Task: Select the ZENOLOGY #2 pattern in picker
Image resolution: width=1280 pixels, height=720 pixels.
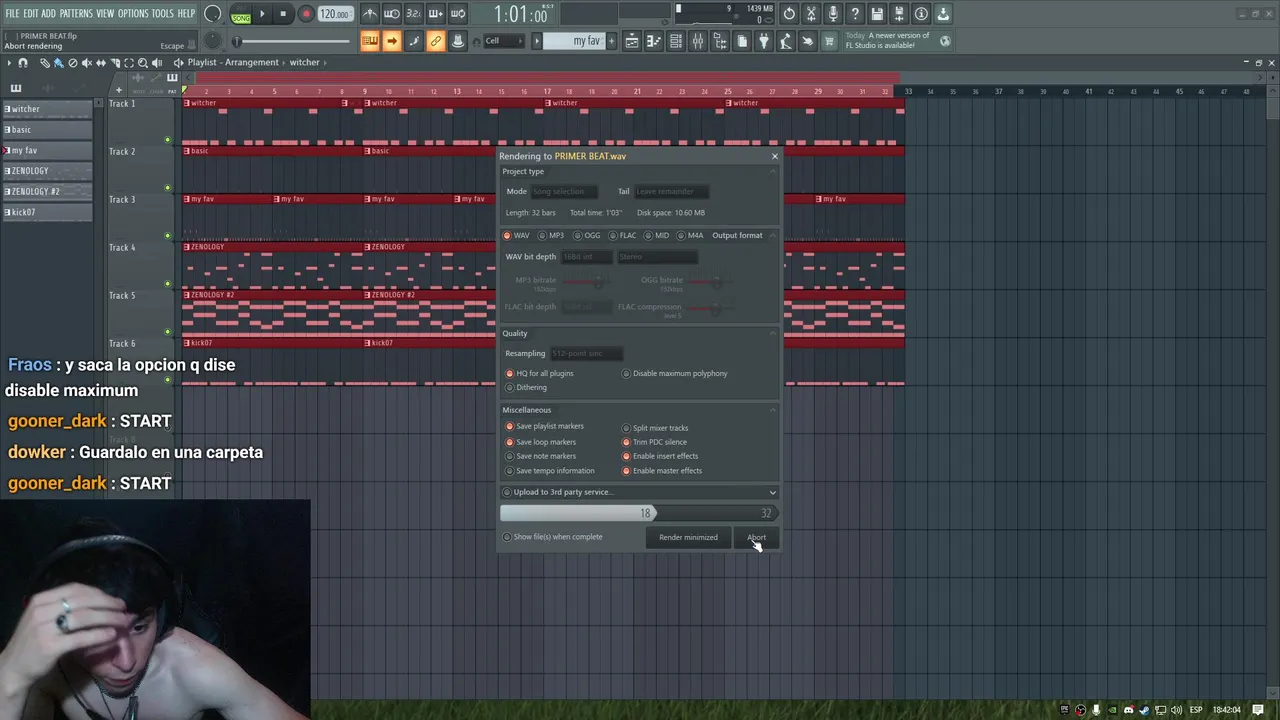Action: point(47,191)
